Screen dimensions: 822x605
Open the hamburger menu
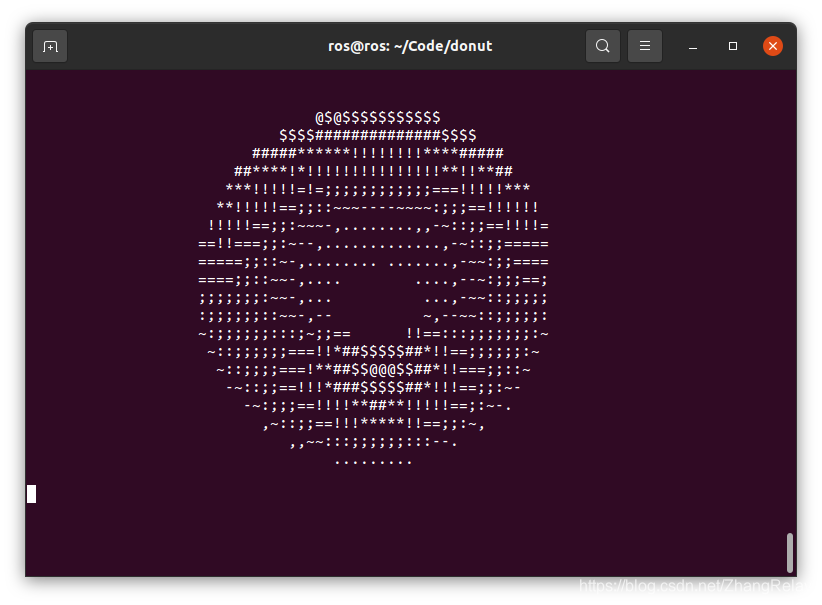pyautogui.click(x=645, y=46)
